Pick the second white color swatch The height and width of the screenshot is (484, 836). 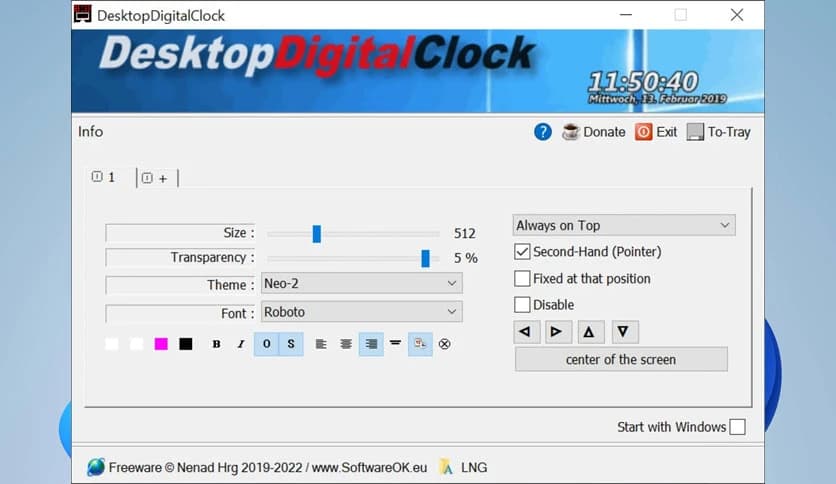136,344
